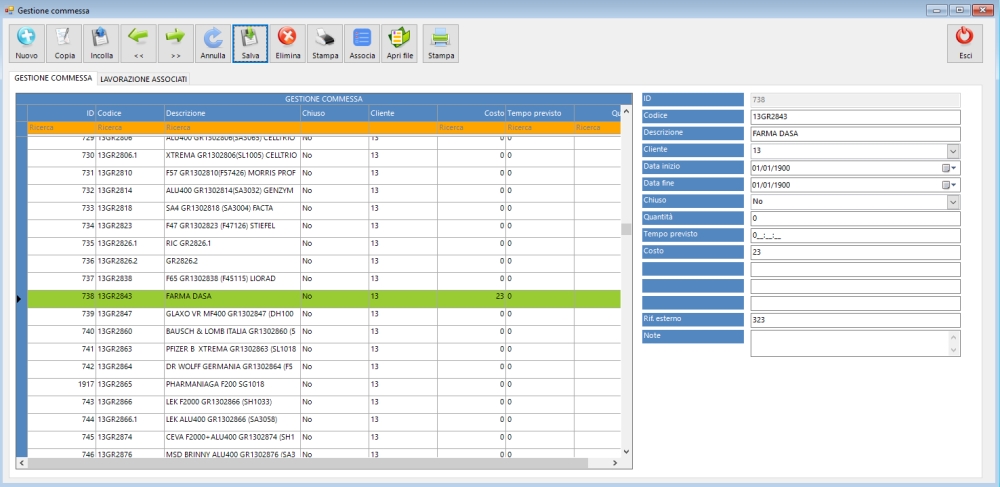
Task: Click the Codice Ricerca search filter cell
Action: click(130, 127)
